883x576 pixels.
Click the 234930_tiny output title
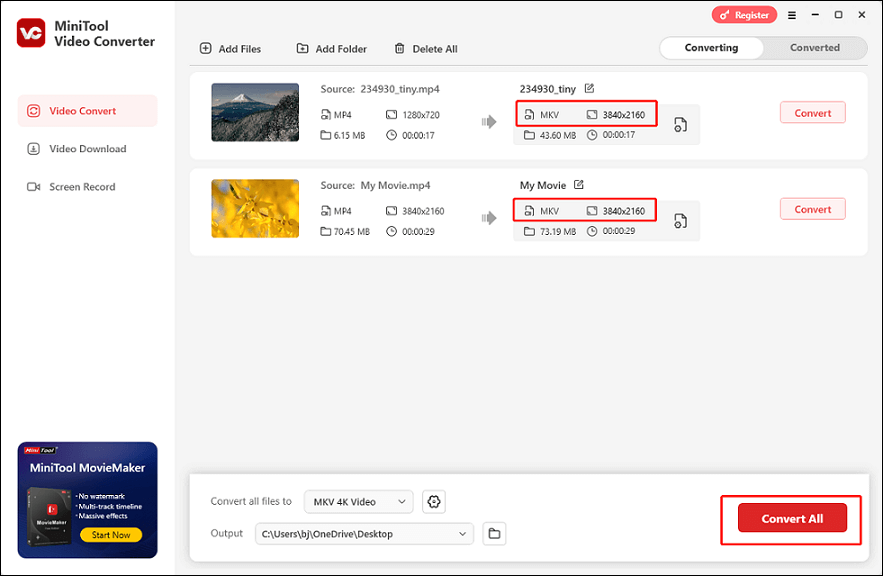tap(547, 89)
